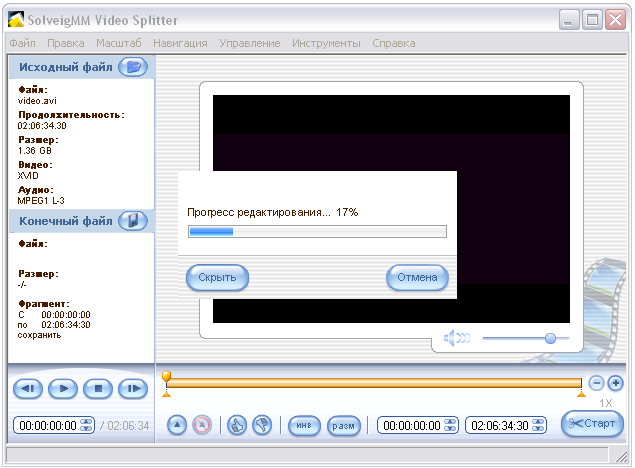Start trimming with Старт button

pos(592,423)
